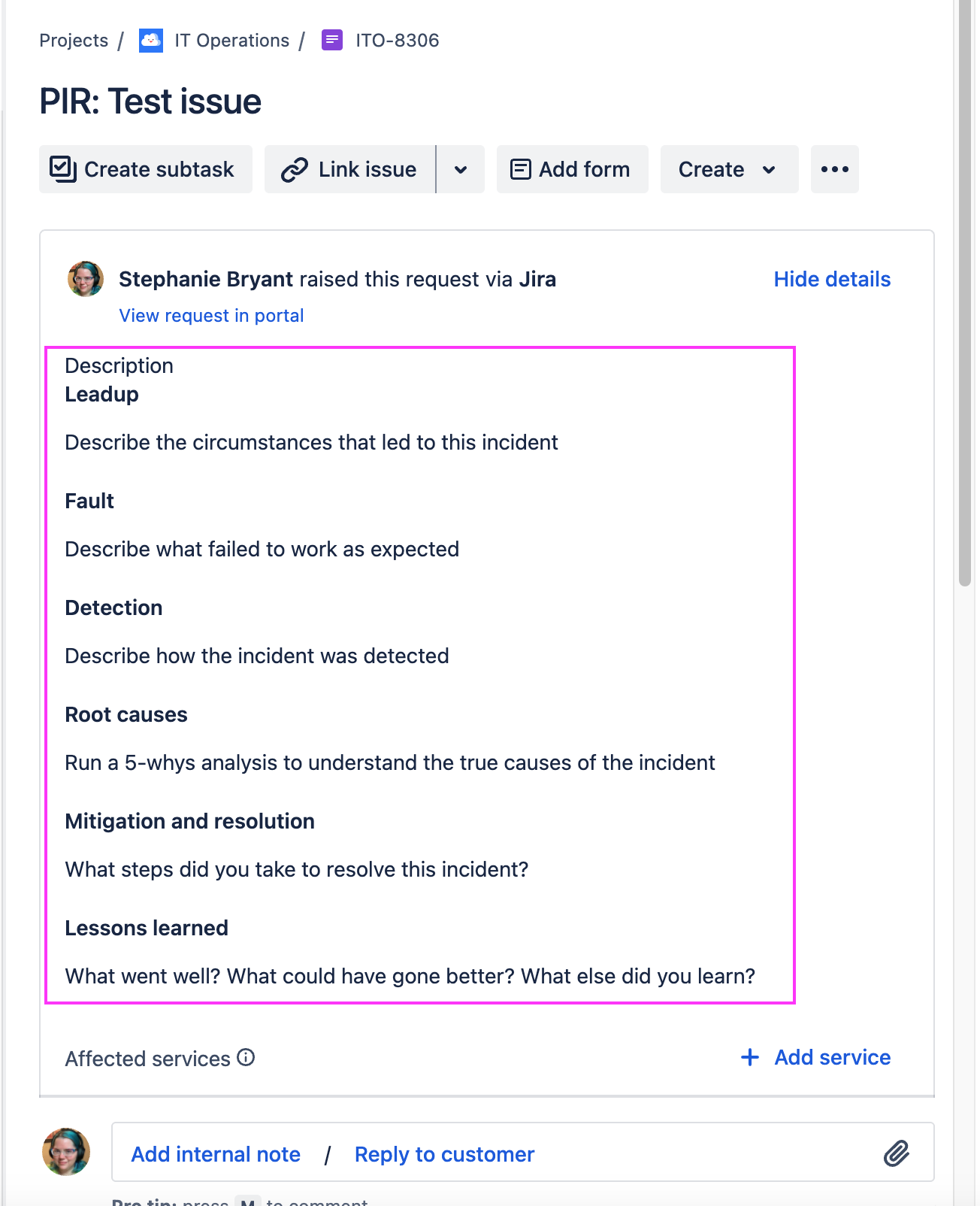
Task: Click the attachment paperclip icon
Action: [x=897, y=1153]
